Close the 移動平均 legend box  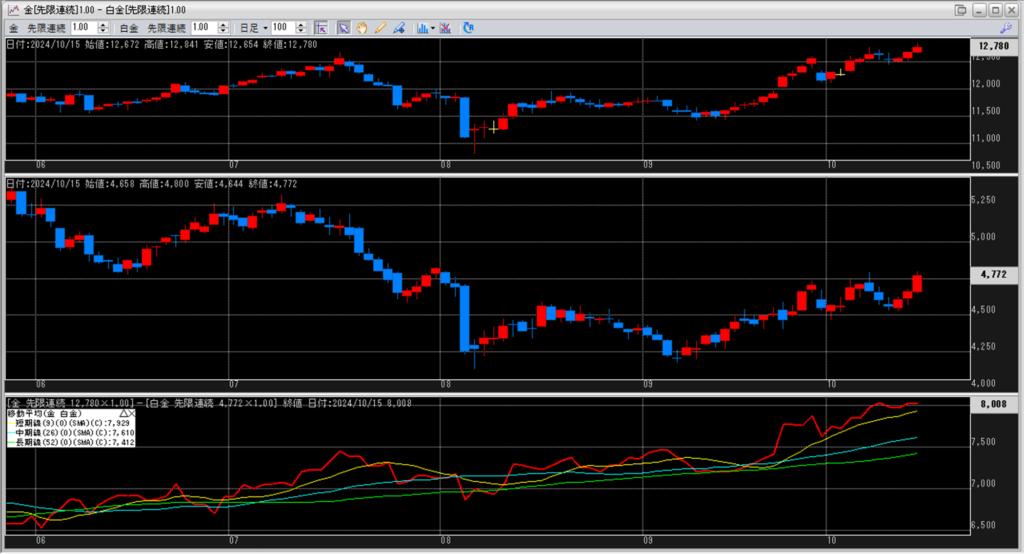coord(131,412)
